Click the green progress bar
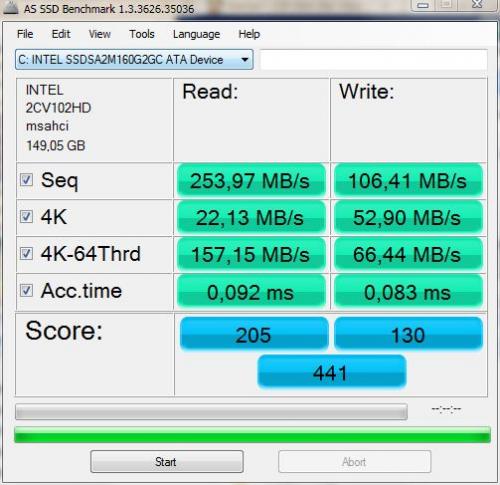This screenshot has width=500, height=485. coord(252,435)
